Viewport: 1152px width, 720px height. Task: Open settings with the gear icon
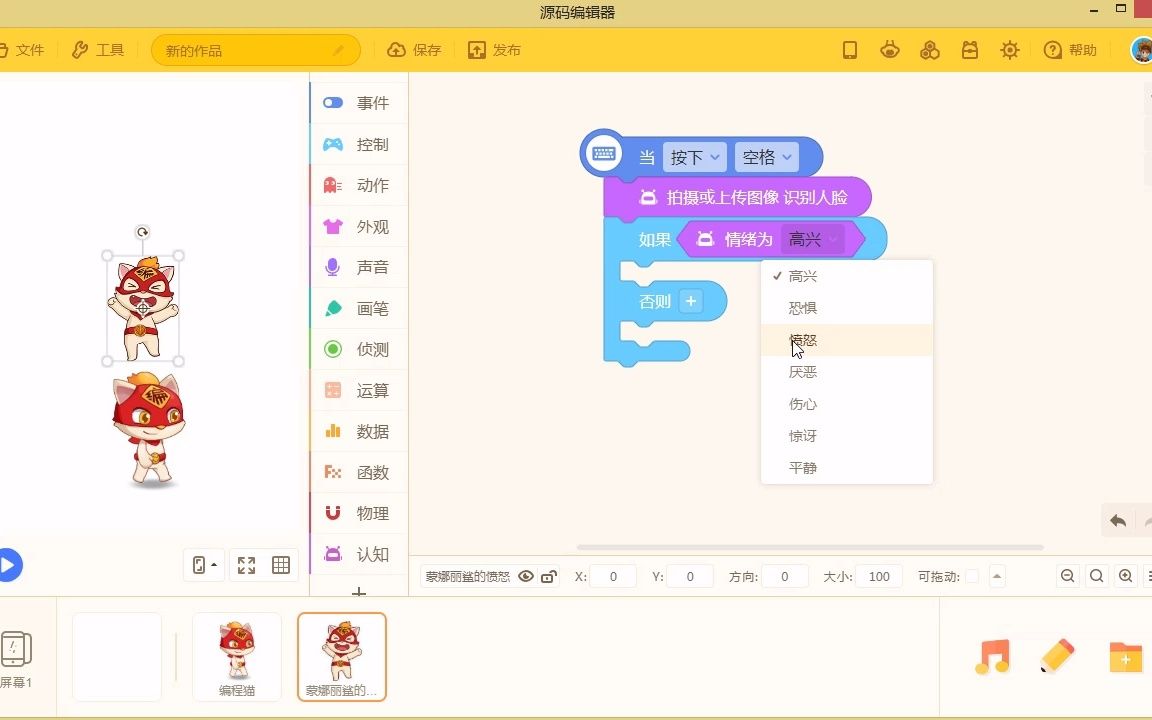coord(1009,49)
